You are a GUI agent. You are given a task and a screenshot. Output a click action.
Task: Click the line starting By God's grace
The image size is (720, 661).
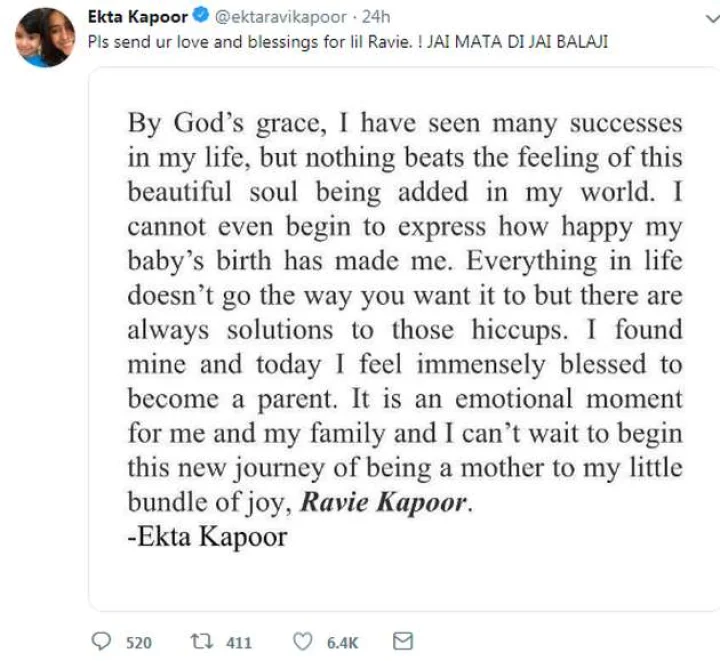[x=405, y=123]
